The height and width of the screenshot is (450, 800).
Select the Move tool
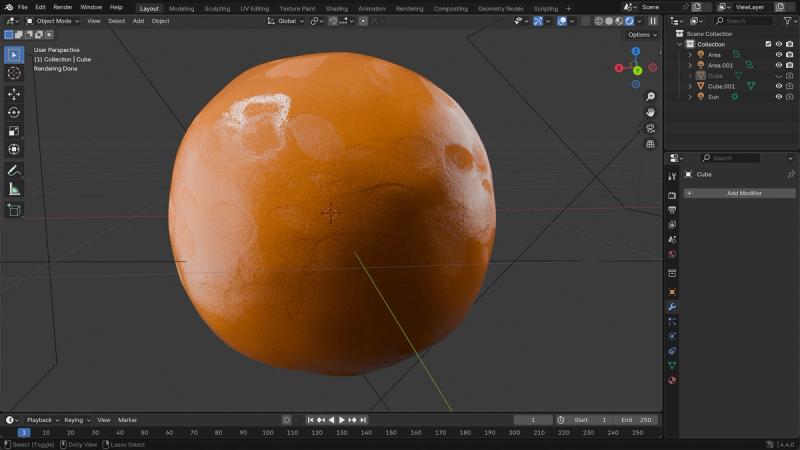coord(14,94)
